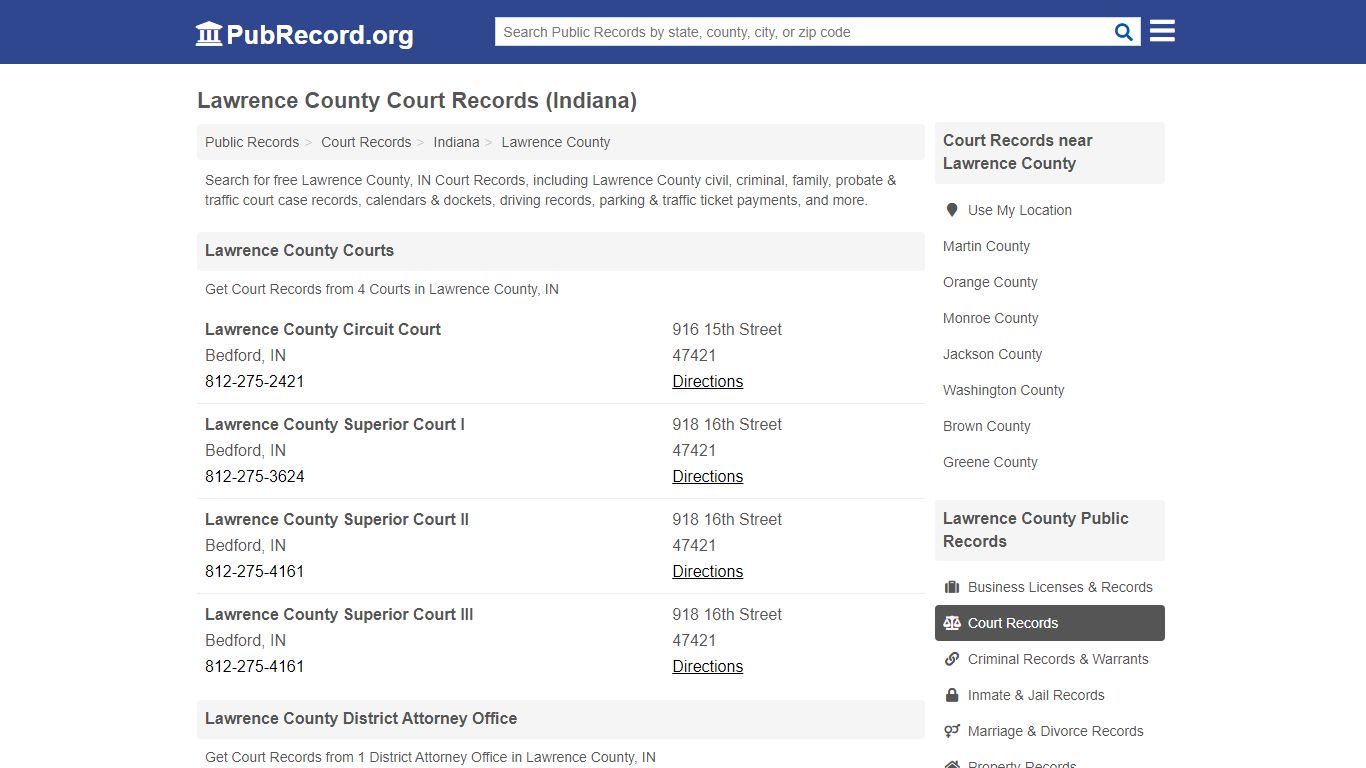Click the Lawrence County District Attorney Office heading
The height and width of the screenshot is (768, 1366).
[361, 719]
